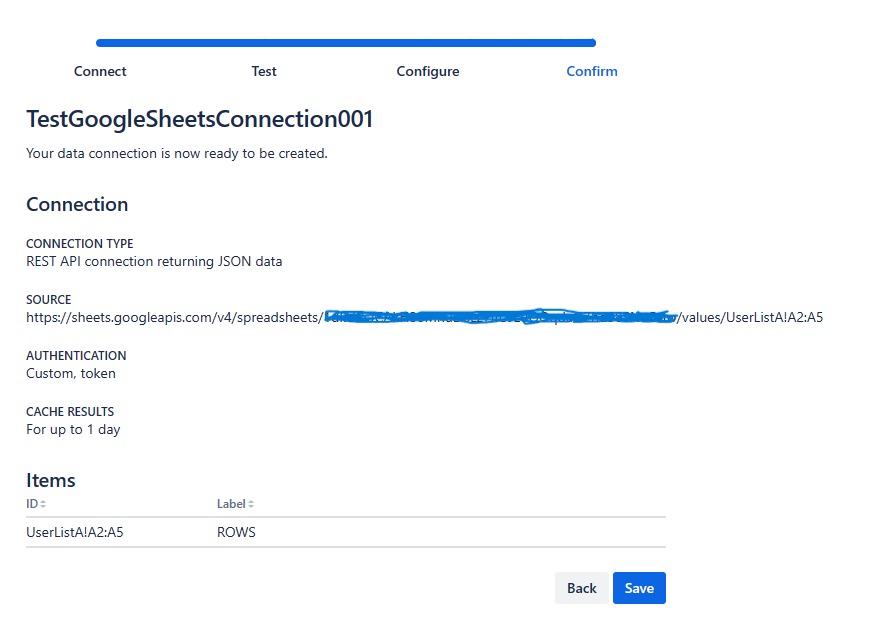Select the Test step
The width and height of the screenshot is (874, 620).
coord(263,71)
